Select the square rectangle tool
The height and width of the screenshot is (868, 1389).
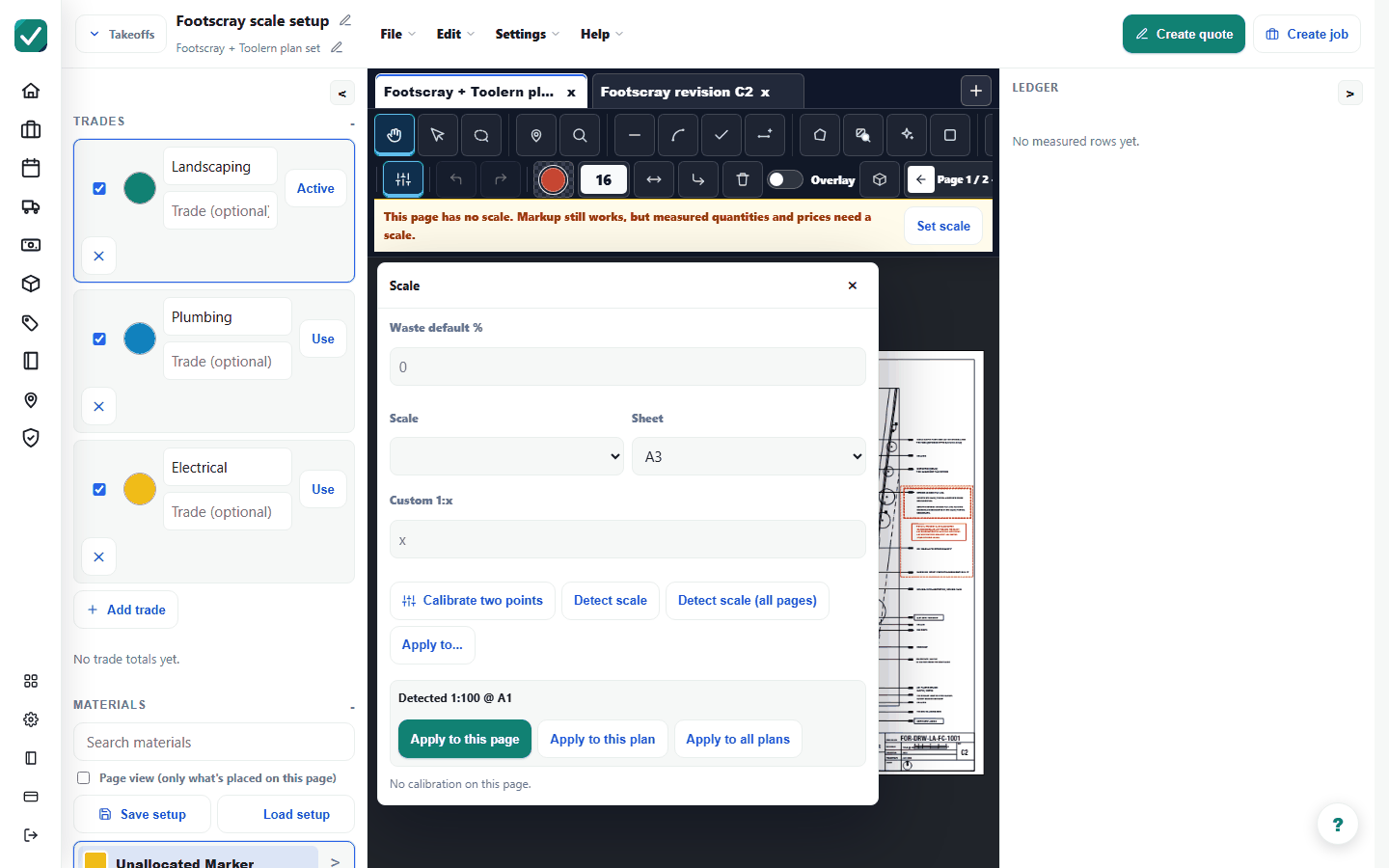click(x=950, y=135)
